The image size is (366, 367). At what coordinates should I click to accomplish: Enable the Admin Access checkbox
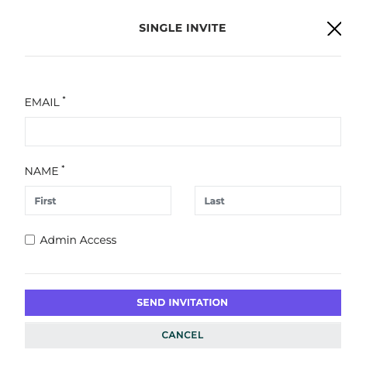[30, 240]
